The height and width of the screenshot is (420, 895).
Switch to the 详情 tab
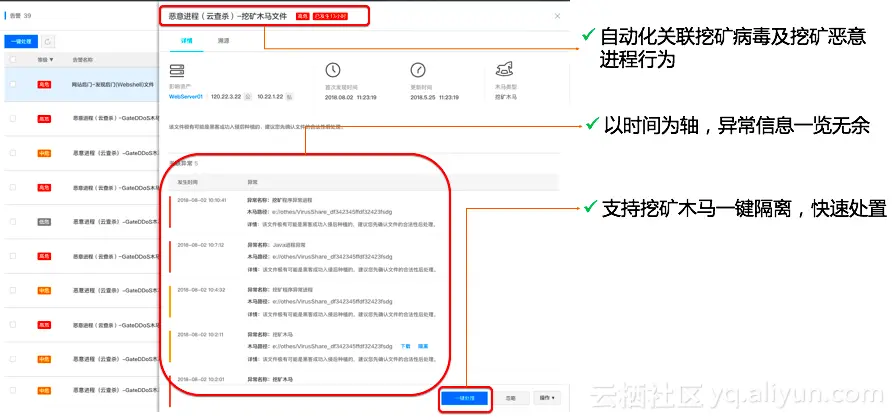[187, 41]
